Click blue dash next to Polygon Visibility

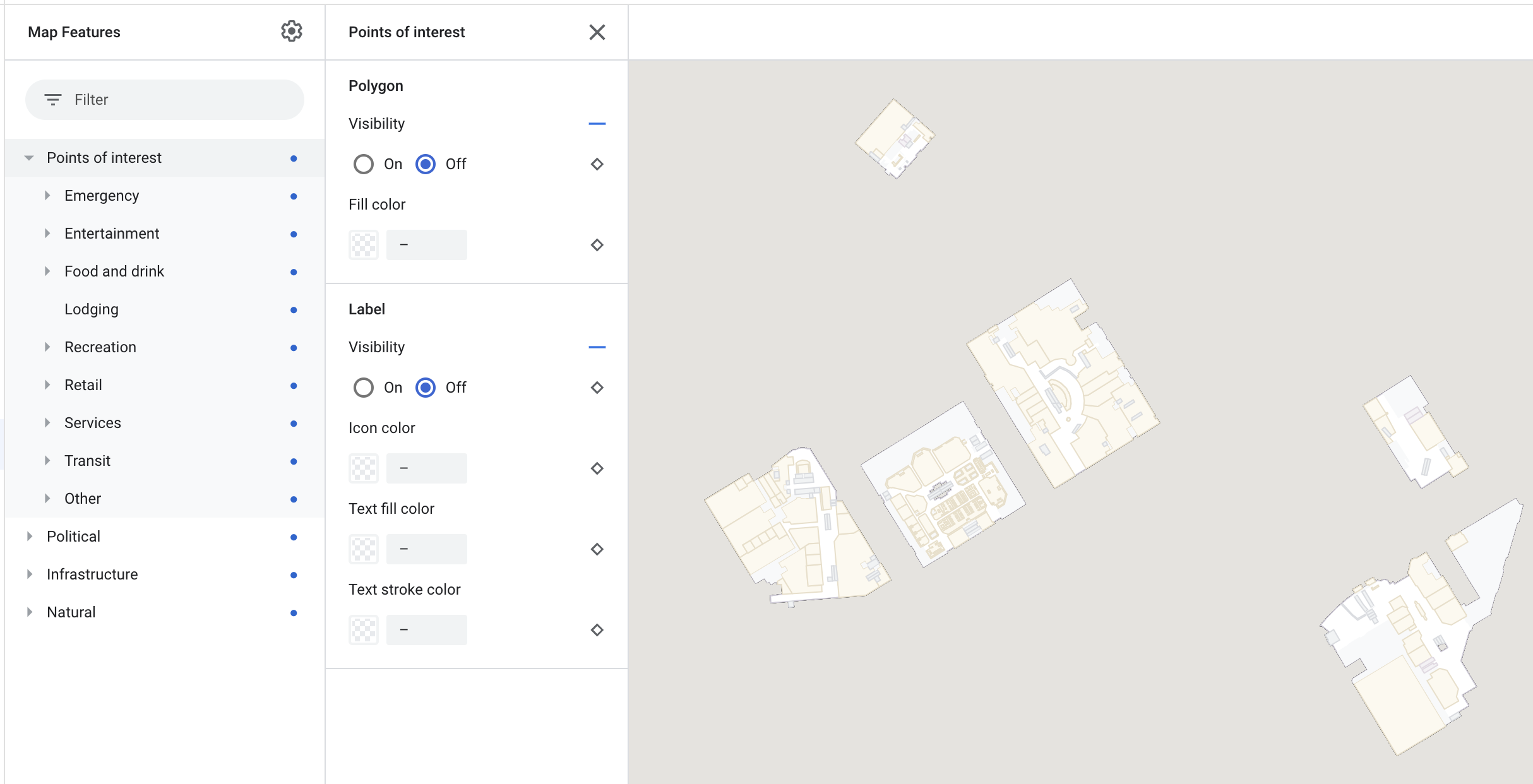(597, 124)
